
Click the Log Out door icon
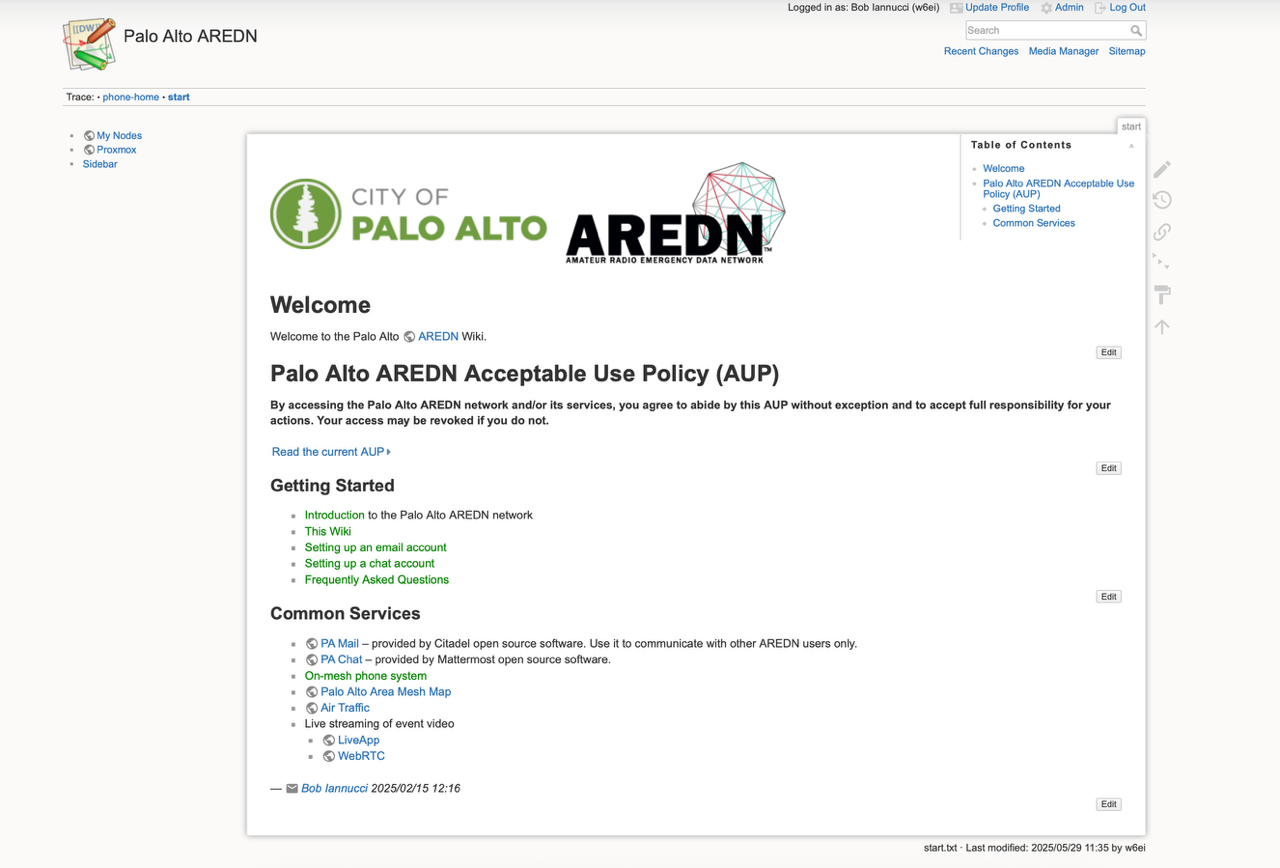pyautogui.click(x=1100, y=8)
